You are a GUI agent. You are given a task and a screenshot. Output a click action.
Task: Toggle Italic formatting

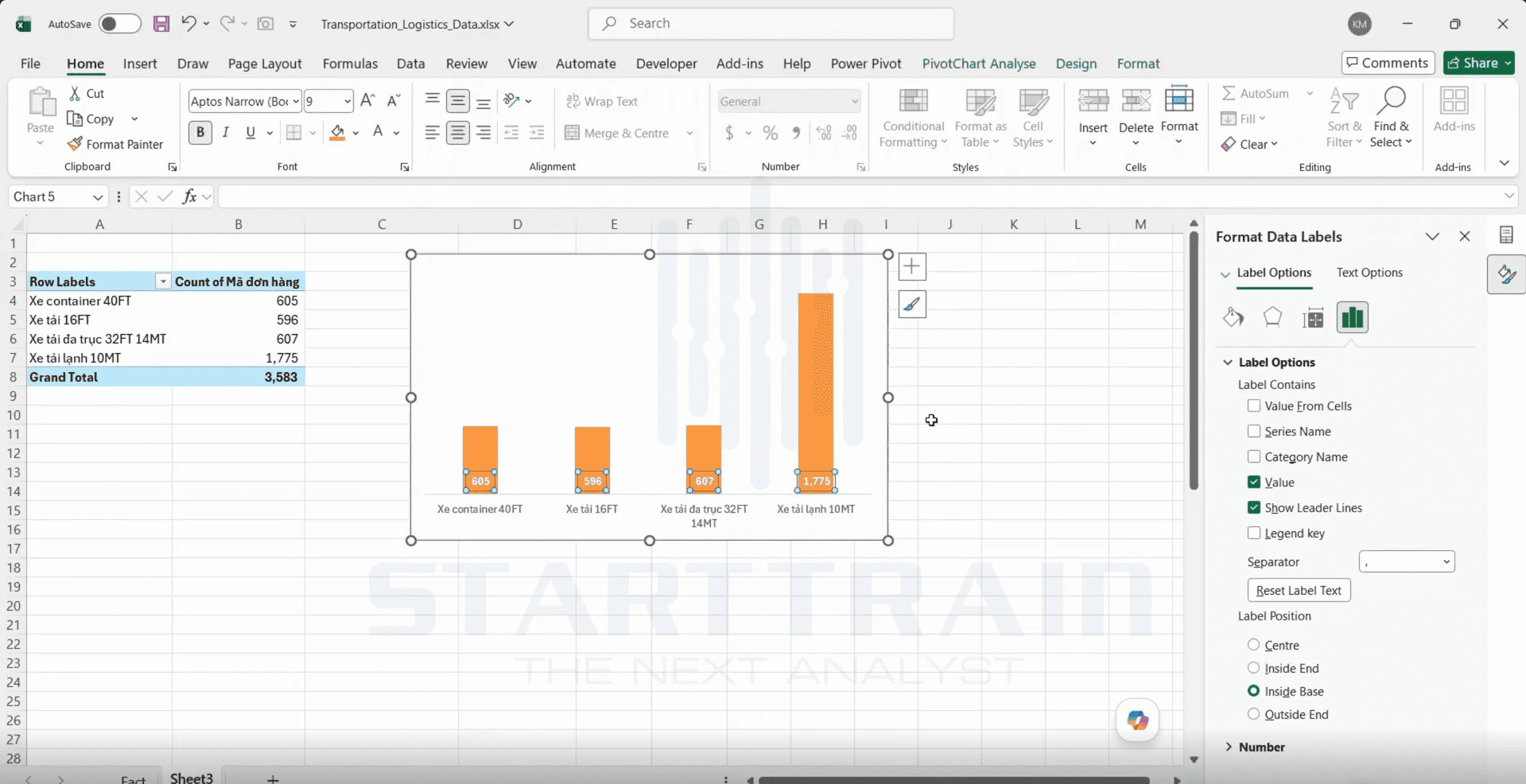(226, 133)
